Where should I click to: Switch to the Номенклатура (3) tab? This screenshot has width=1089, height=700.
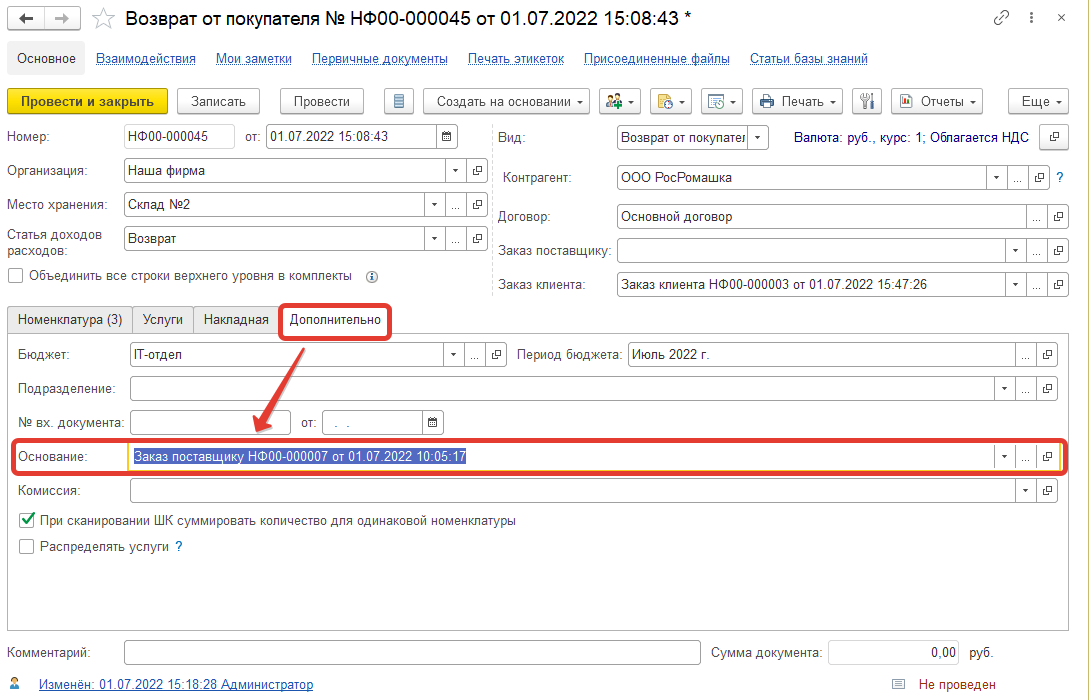pyautogui.click(x=70, y=320)
